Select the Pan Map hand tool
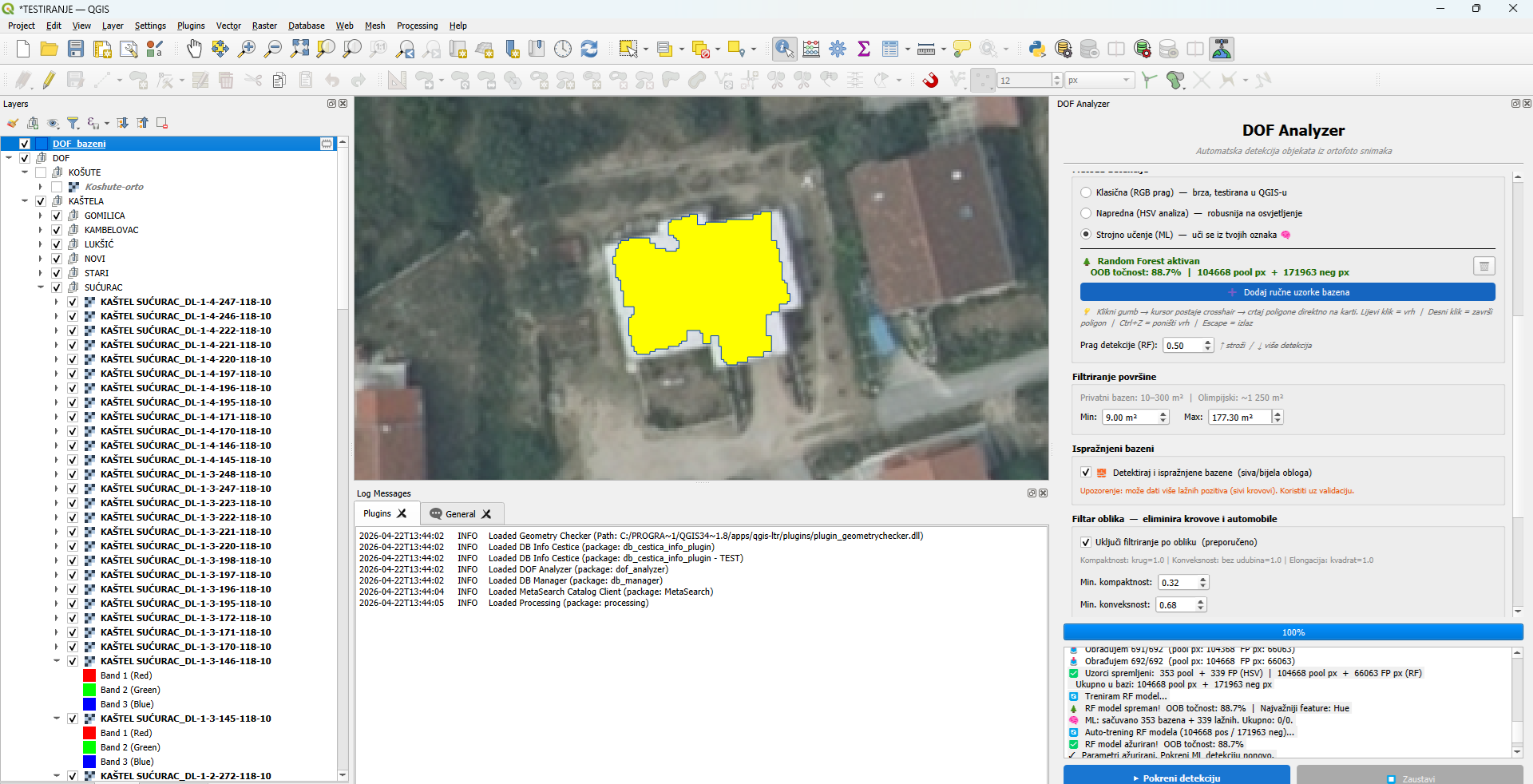The image size is (1533, 784). click(x=194, y=49)
